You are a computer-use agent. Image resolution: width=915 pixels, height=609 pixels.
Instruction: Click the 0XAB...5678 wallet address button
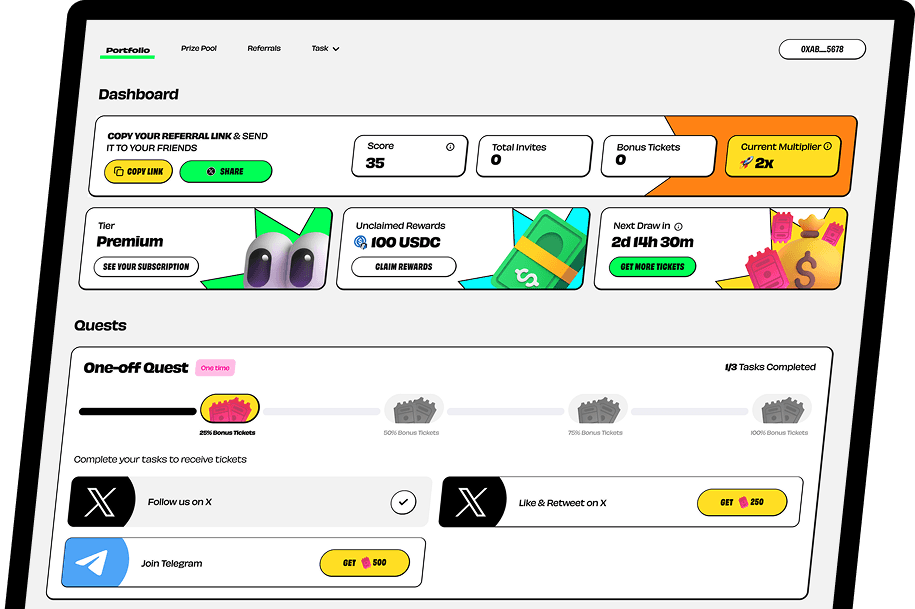[822, 49]
